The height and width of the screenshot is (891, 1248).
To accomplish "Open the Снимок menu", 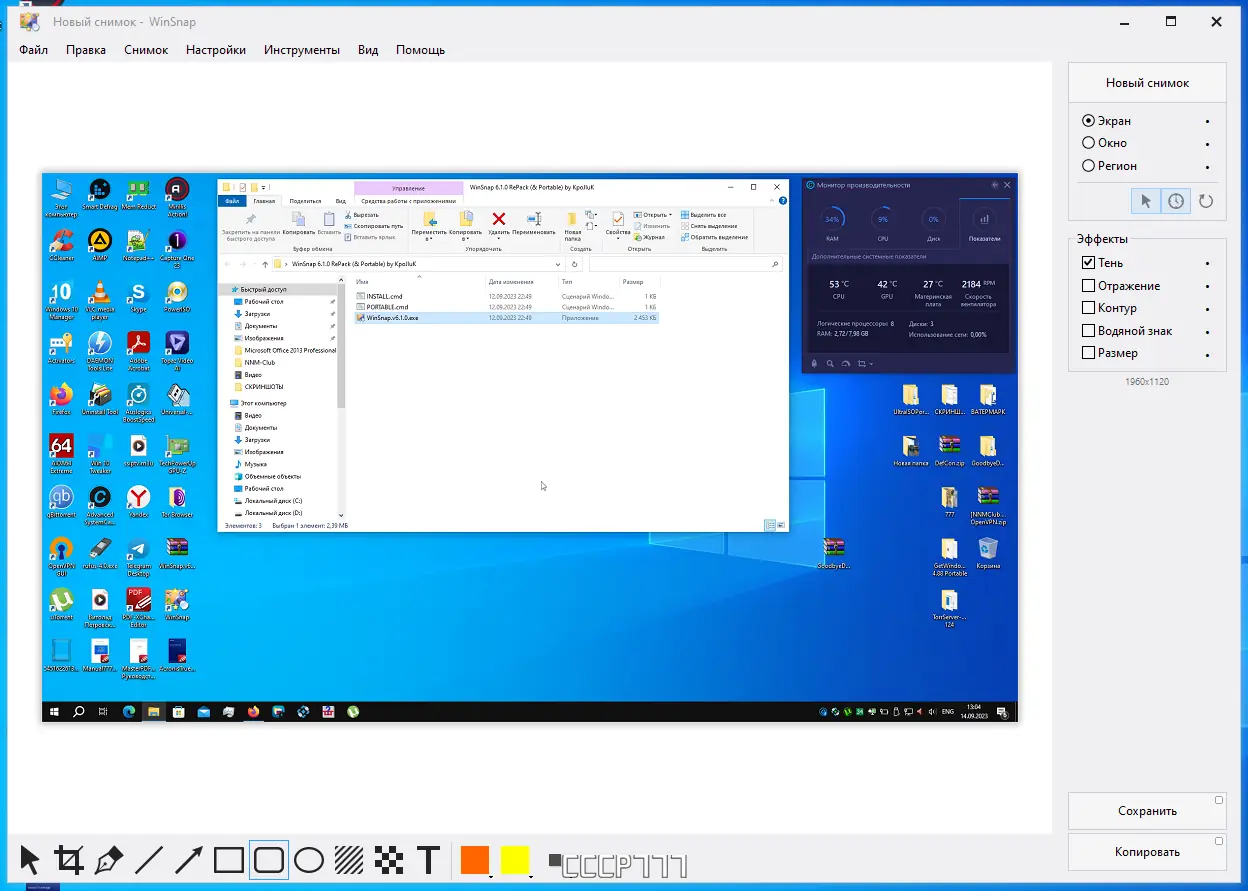I will tap(146, 49).
